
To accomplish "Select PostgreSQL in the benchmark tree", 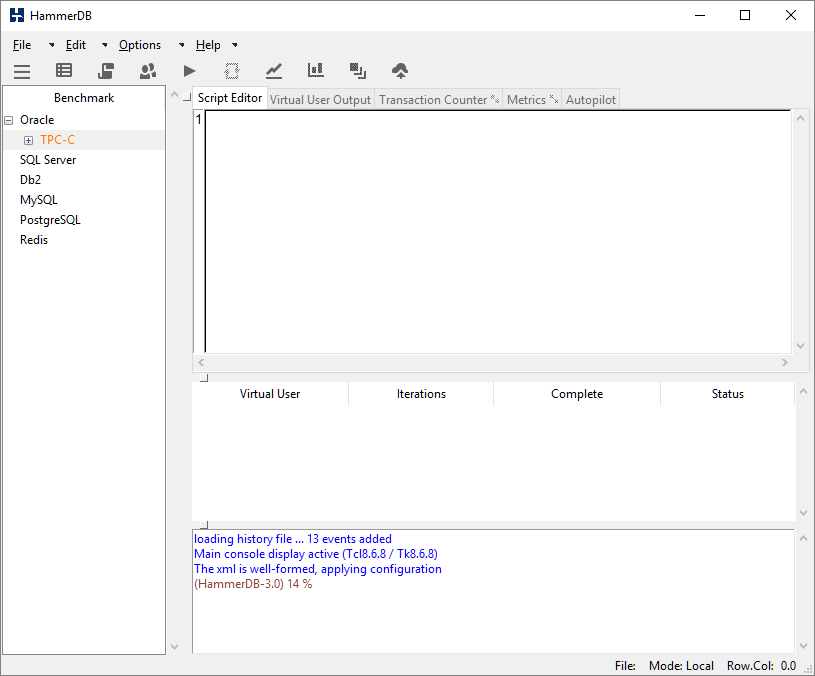I will pos(50,220).
